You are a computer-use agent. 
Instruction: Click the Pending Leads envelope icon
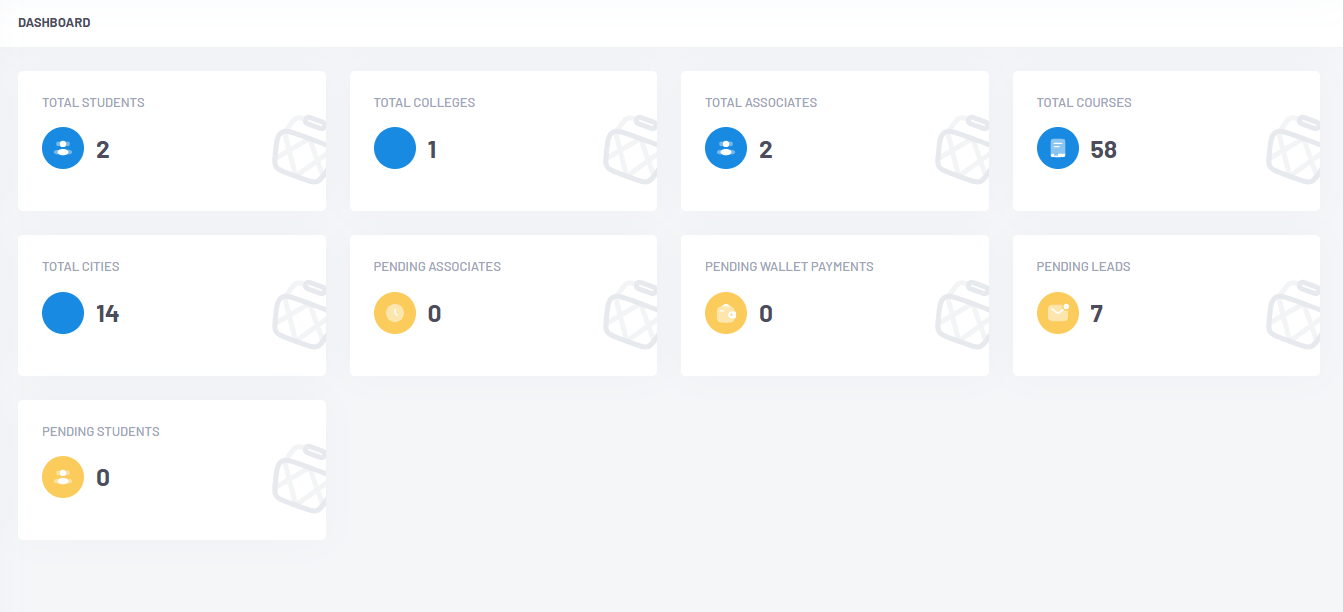coord(1058,313)
